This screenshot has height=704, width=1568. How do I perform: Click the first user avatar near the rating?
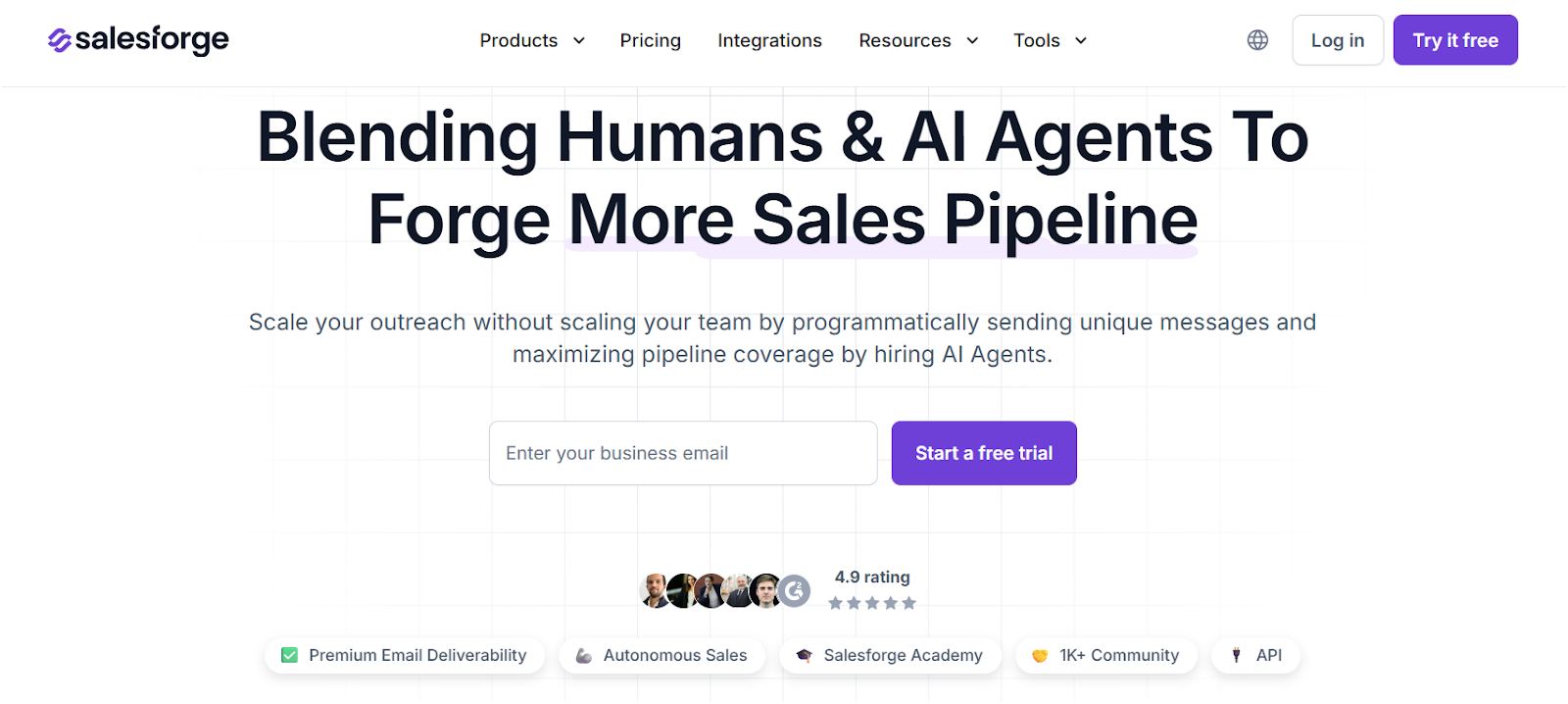click(x=654, y=589)
